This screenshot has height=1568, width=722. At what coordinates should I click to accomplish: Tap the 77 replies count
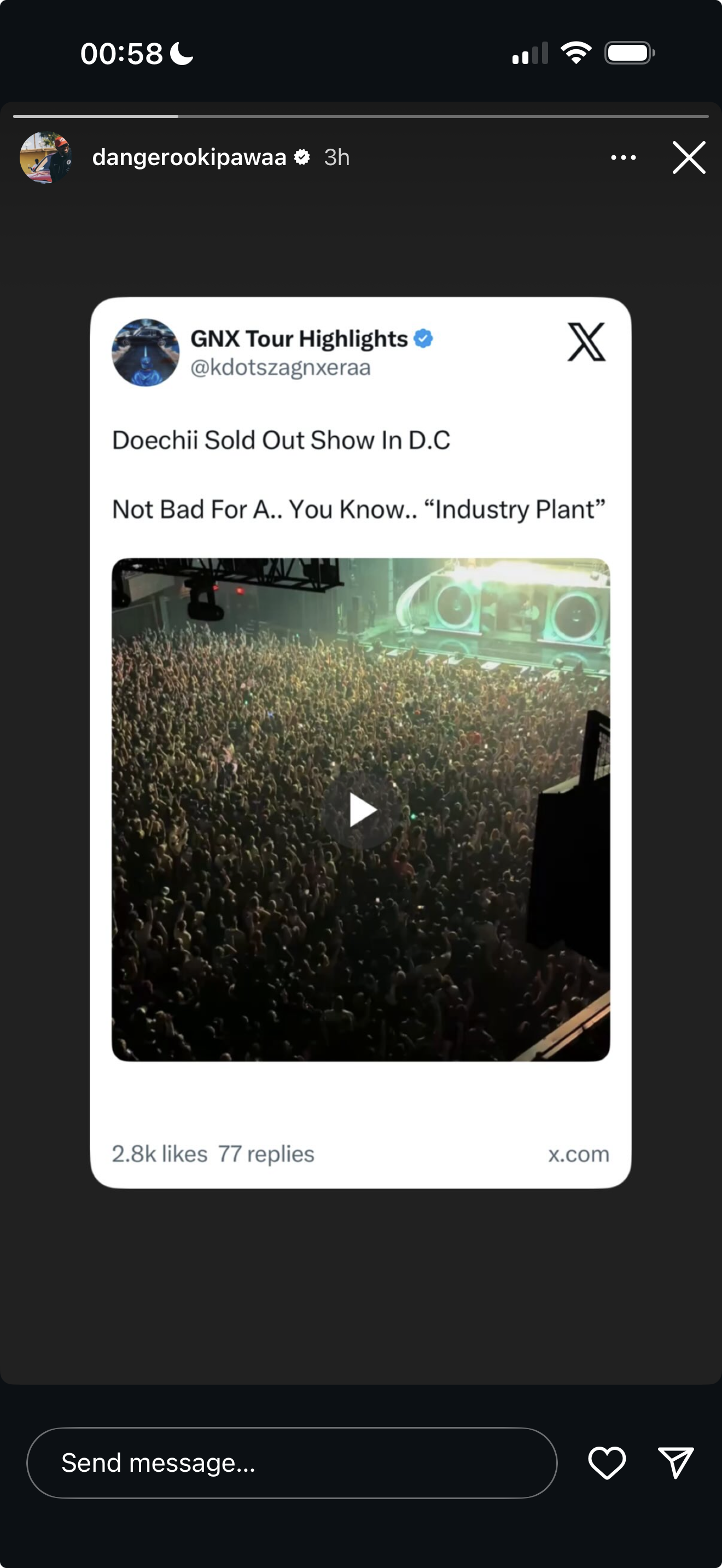click(x=266, y=1154)
